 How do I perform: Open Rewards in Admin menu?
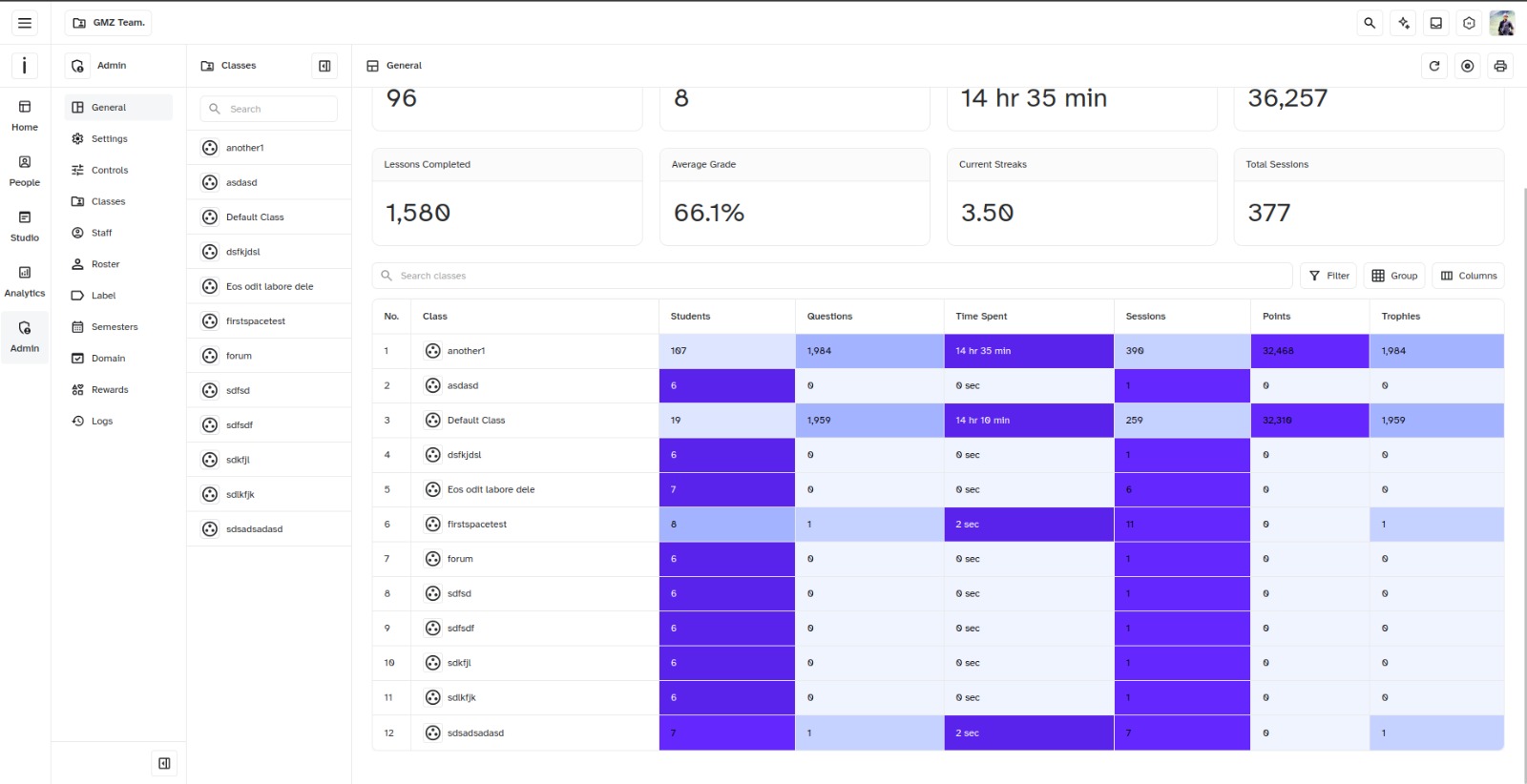(x=118, y=390)
